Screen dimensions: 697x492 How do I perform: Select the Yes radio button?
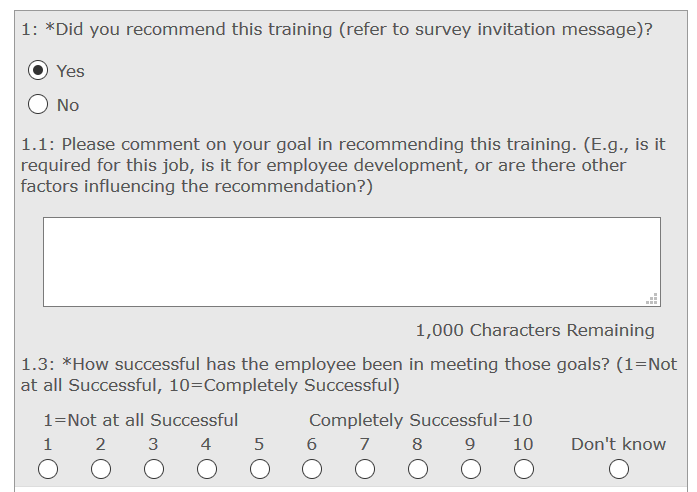point(39,71)
